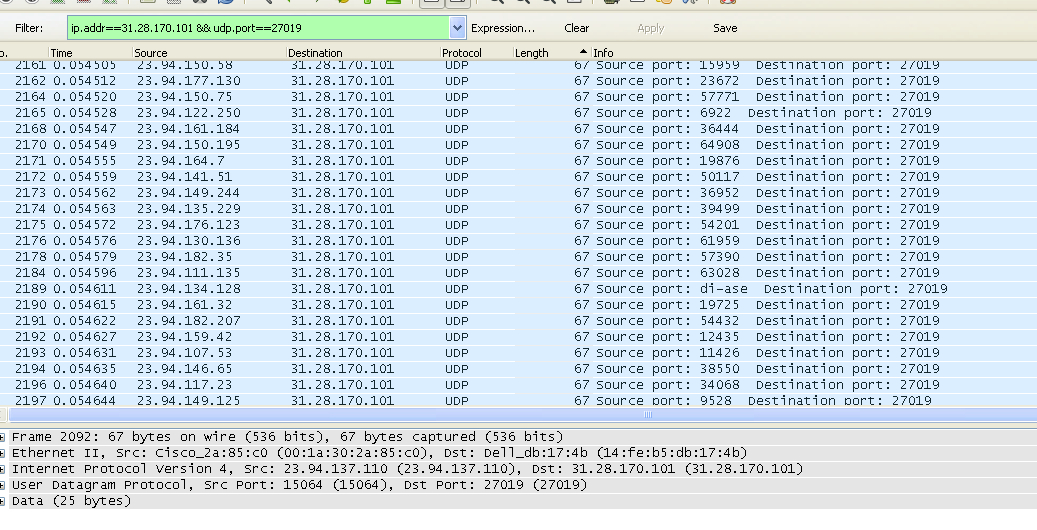
Task: Select packet 2164 from 23.94.150.75
Action: click(x=518, y=97)
